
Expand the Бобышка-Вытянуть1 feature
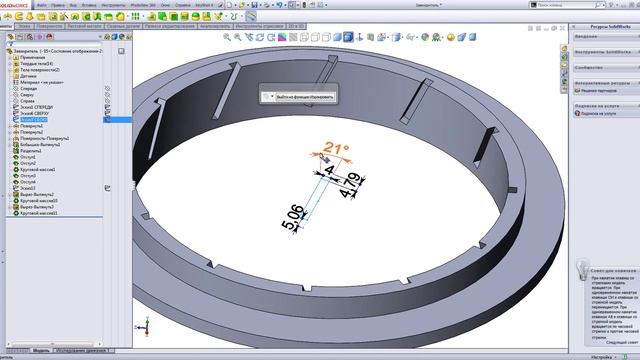coord(10,144)
